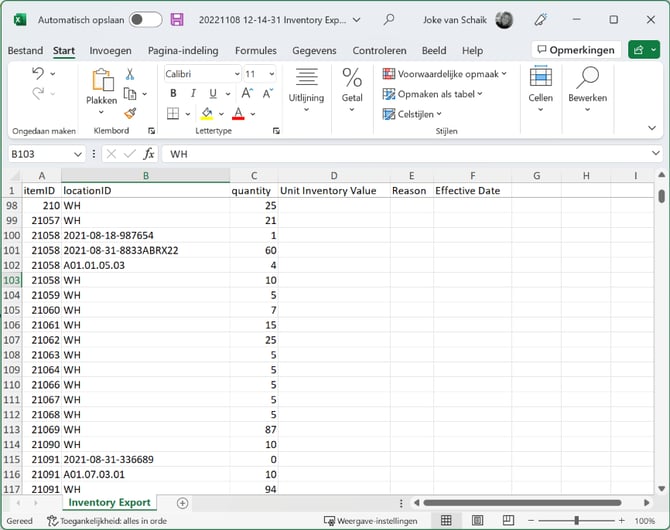The width and height of the screenshot is (670, 530).
Task: Click Weergave-instellingen in status bar
Action: 369,521
